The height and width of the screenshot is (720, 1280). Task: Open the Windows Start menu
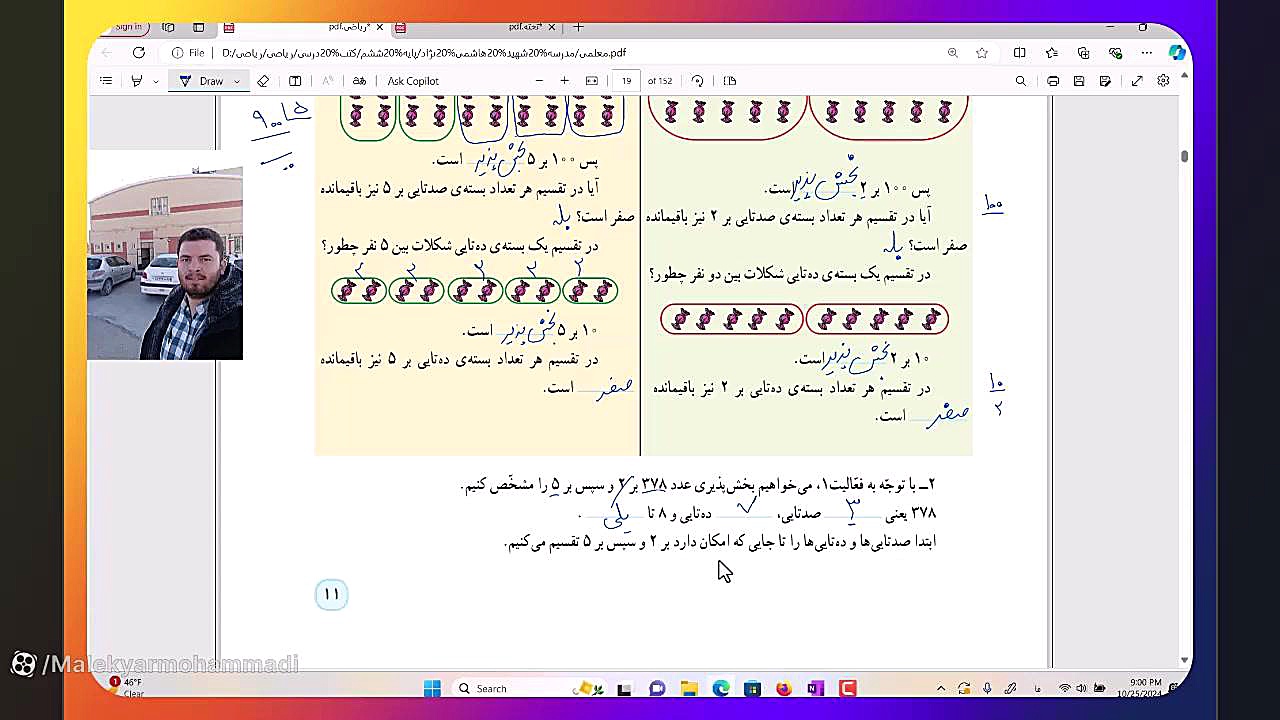432,688
